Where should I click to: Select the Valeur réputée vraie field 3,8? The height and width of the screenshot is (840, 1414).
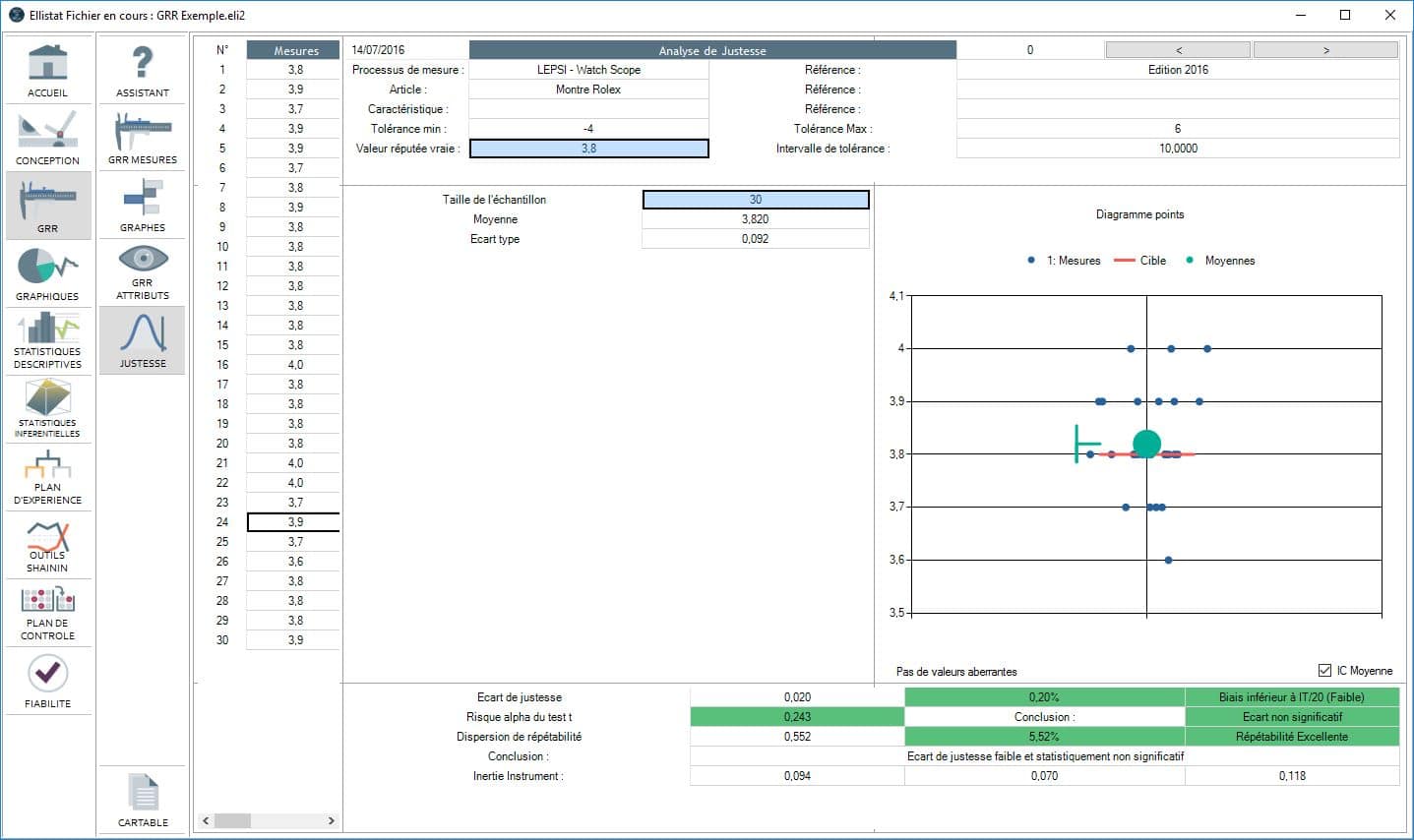(x=588, y=149)
